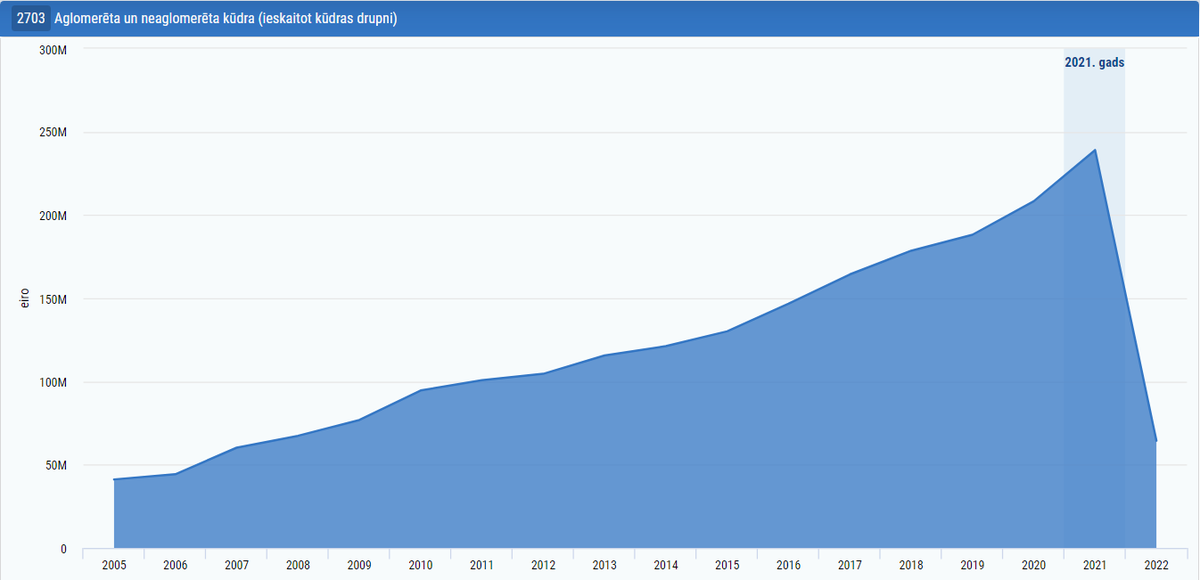The height and width of the screenshot is (580, 1200).
Task: Click the 2021 year label on x-axis
Action: click(1095, 566)
